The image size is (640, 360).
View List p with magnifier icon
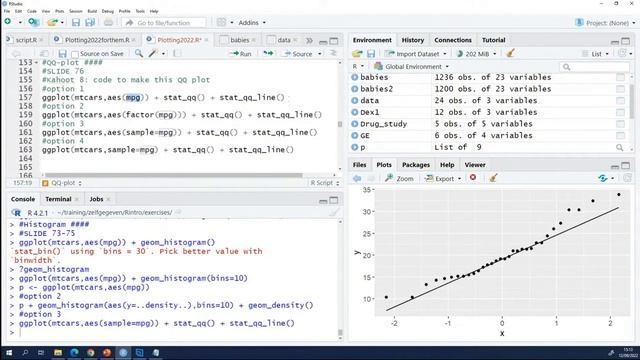[x=620, y=147]
